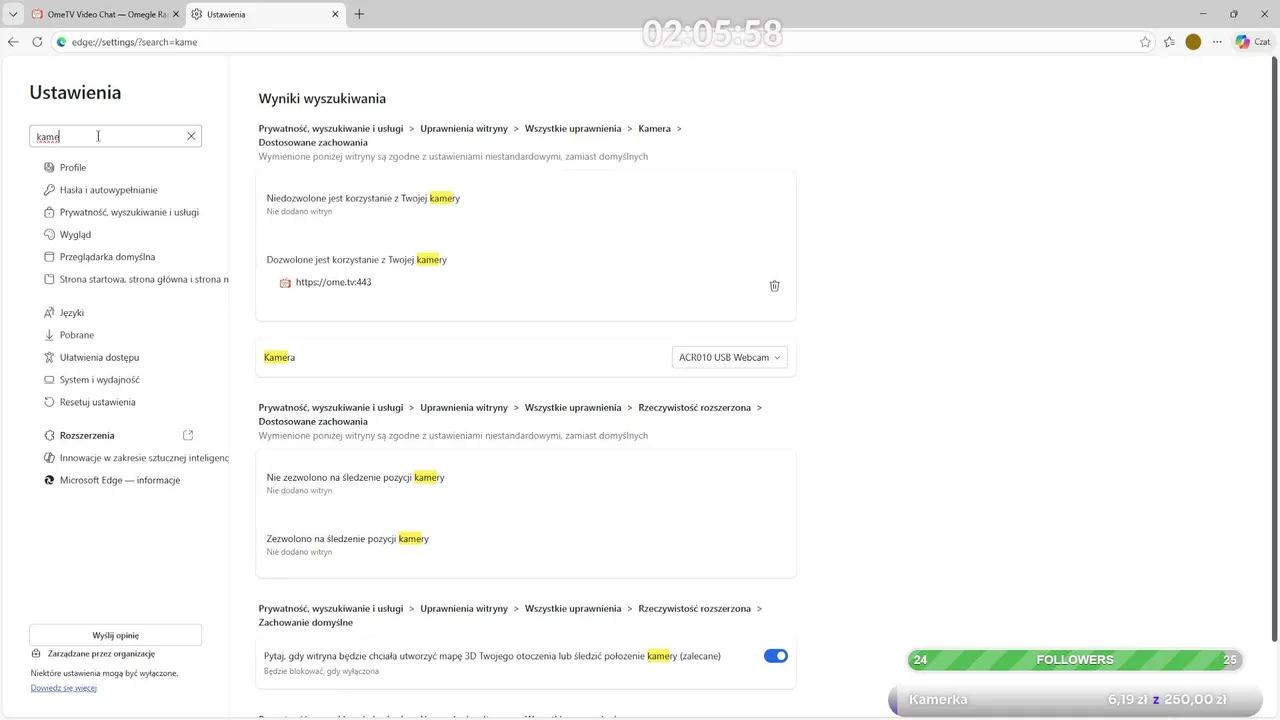Open Wygląd settings section
Image resolution: width=1280 pixels, height=720 pixels.
(x=75, y=235)
